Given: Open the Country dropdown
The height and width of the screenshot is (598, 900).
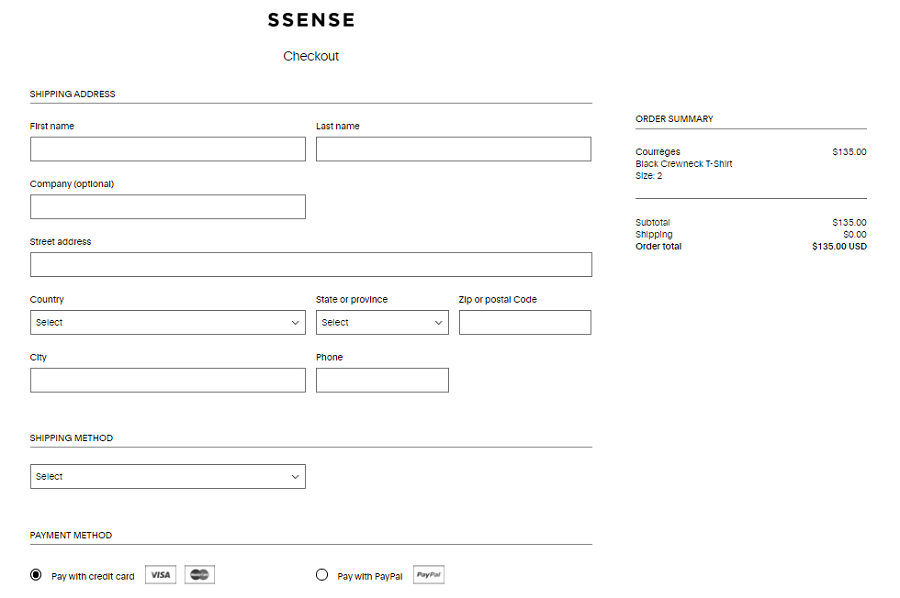Looking at the screenshot, I should [168, 322].
